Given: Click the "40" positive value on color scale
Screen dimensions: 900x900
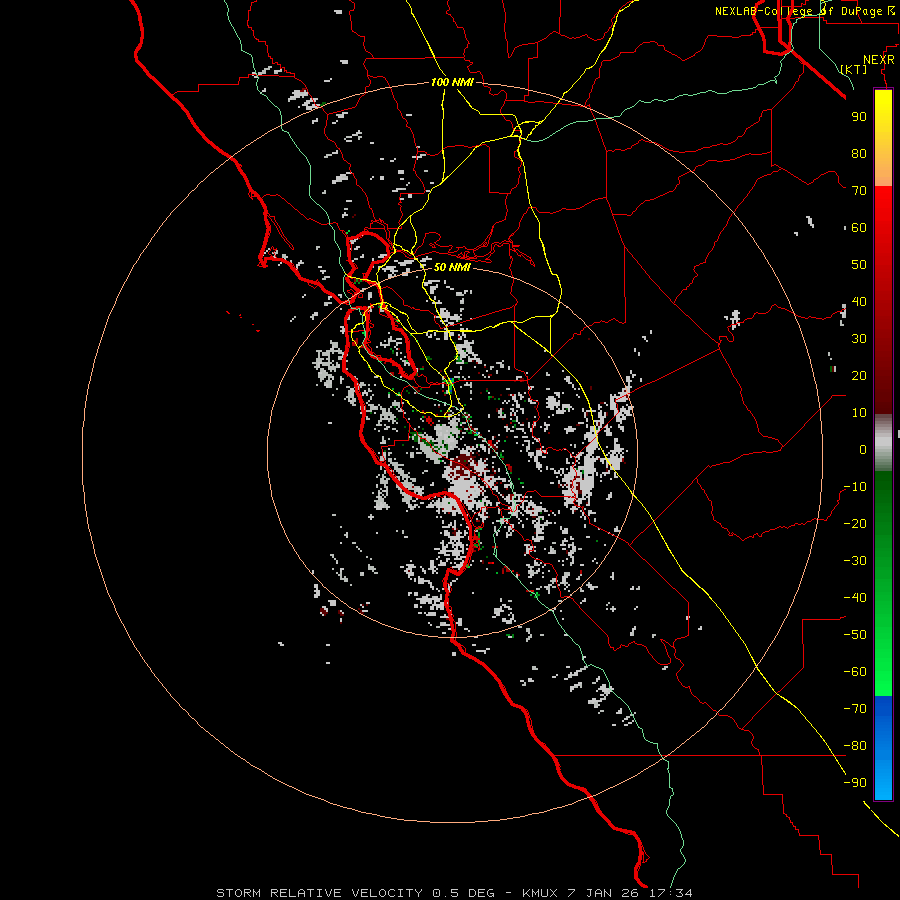Looking at the screenshot, I should point(859,301).
